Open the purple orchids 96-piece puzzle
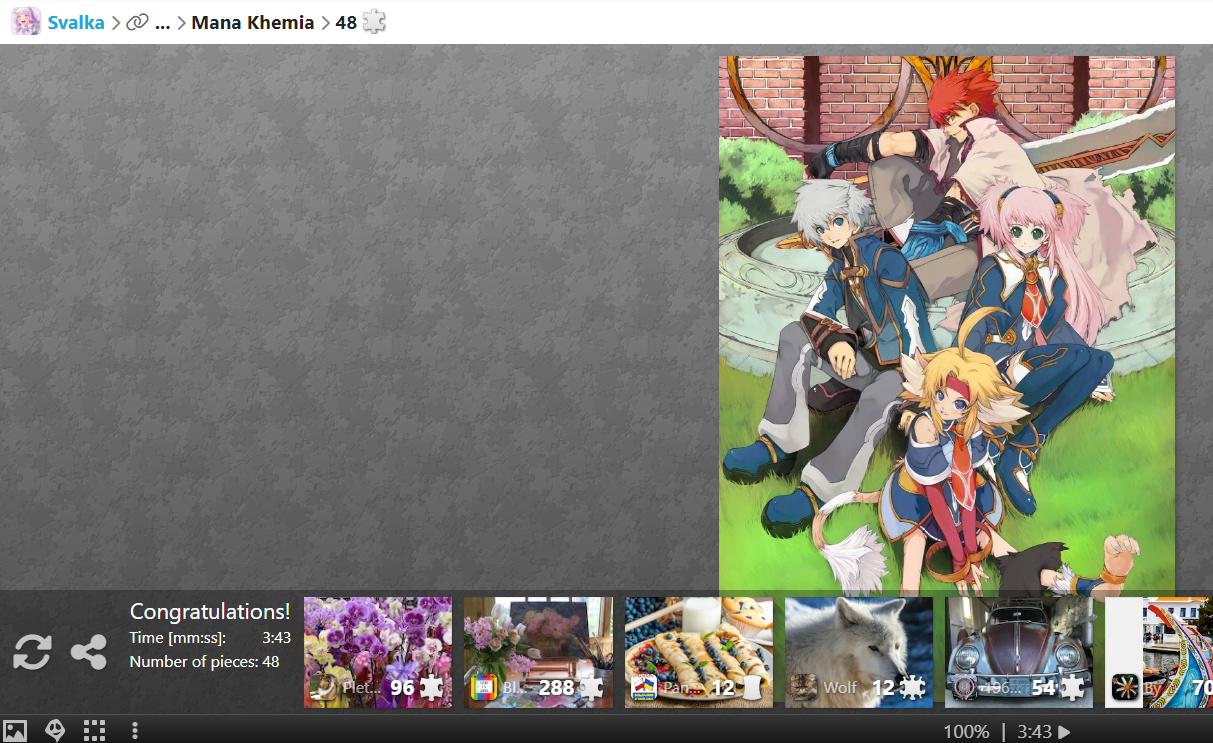The height and width of the screenshot is (743, 1213). (378, 652)
